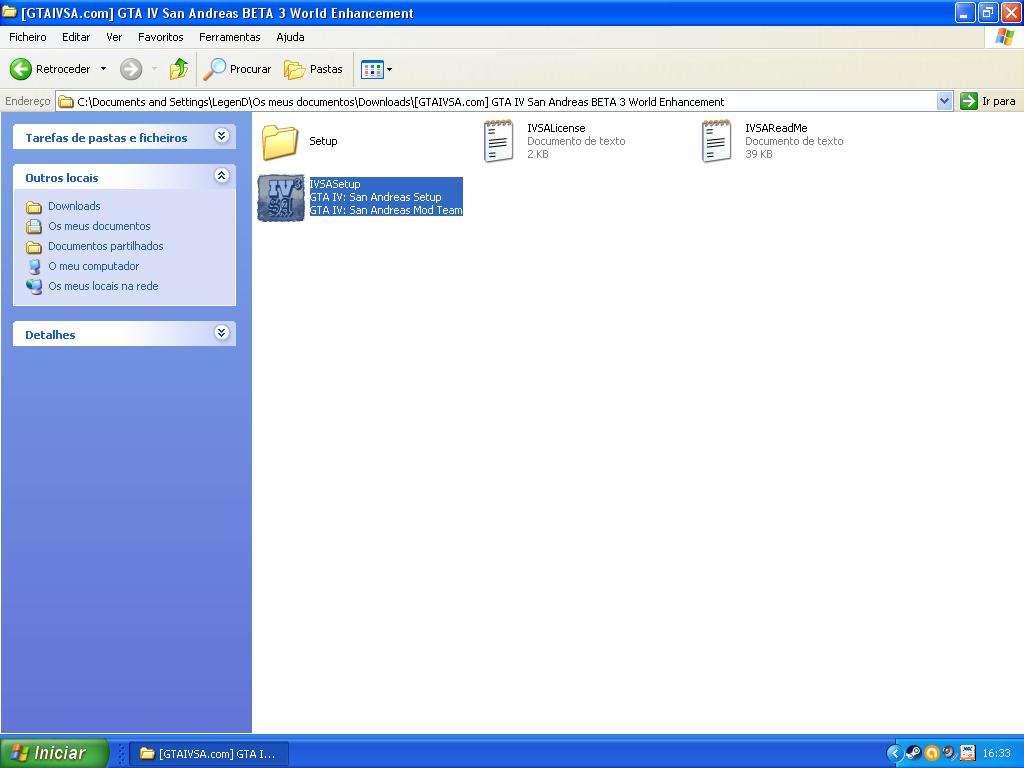The width and height of the screenshot is (1024, 768).
Task: Collapse the Outros locais panel
Action: point(221,176)
